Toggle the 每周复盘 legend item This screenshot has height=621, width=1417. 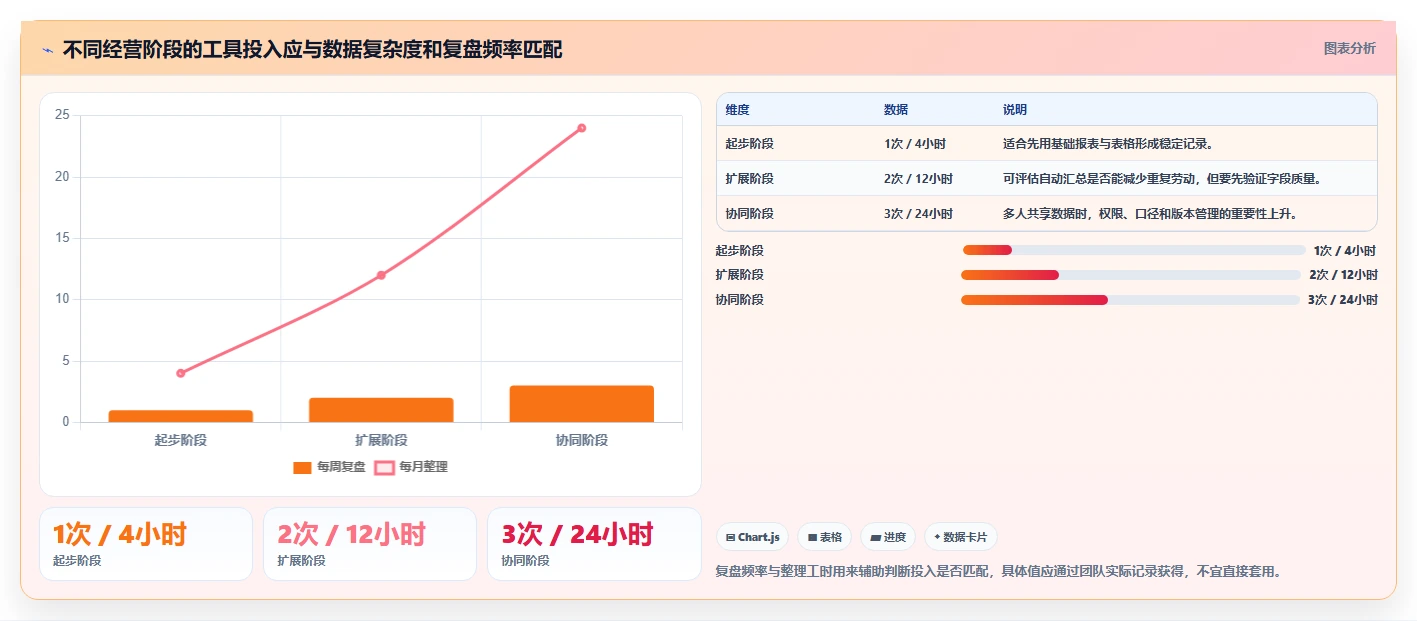(329, 467)
